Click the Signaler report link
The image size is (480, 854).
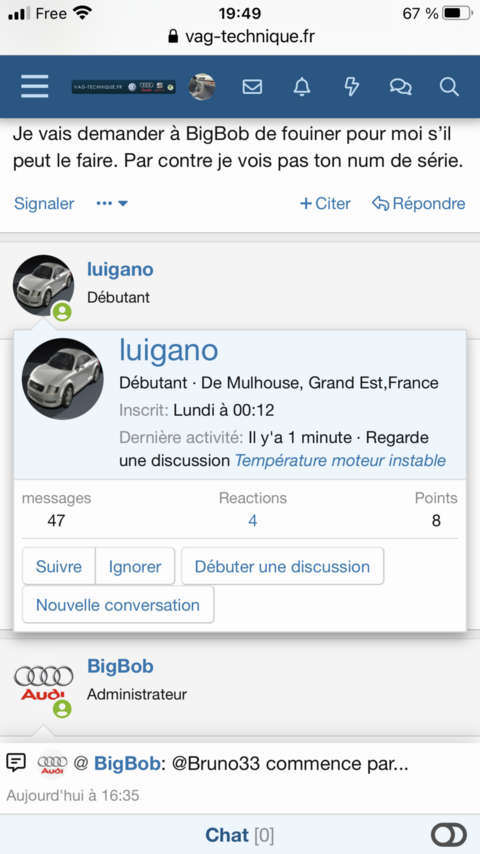tap(44, 204)
